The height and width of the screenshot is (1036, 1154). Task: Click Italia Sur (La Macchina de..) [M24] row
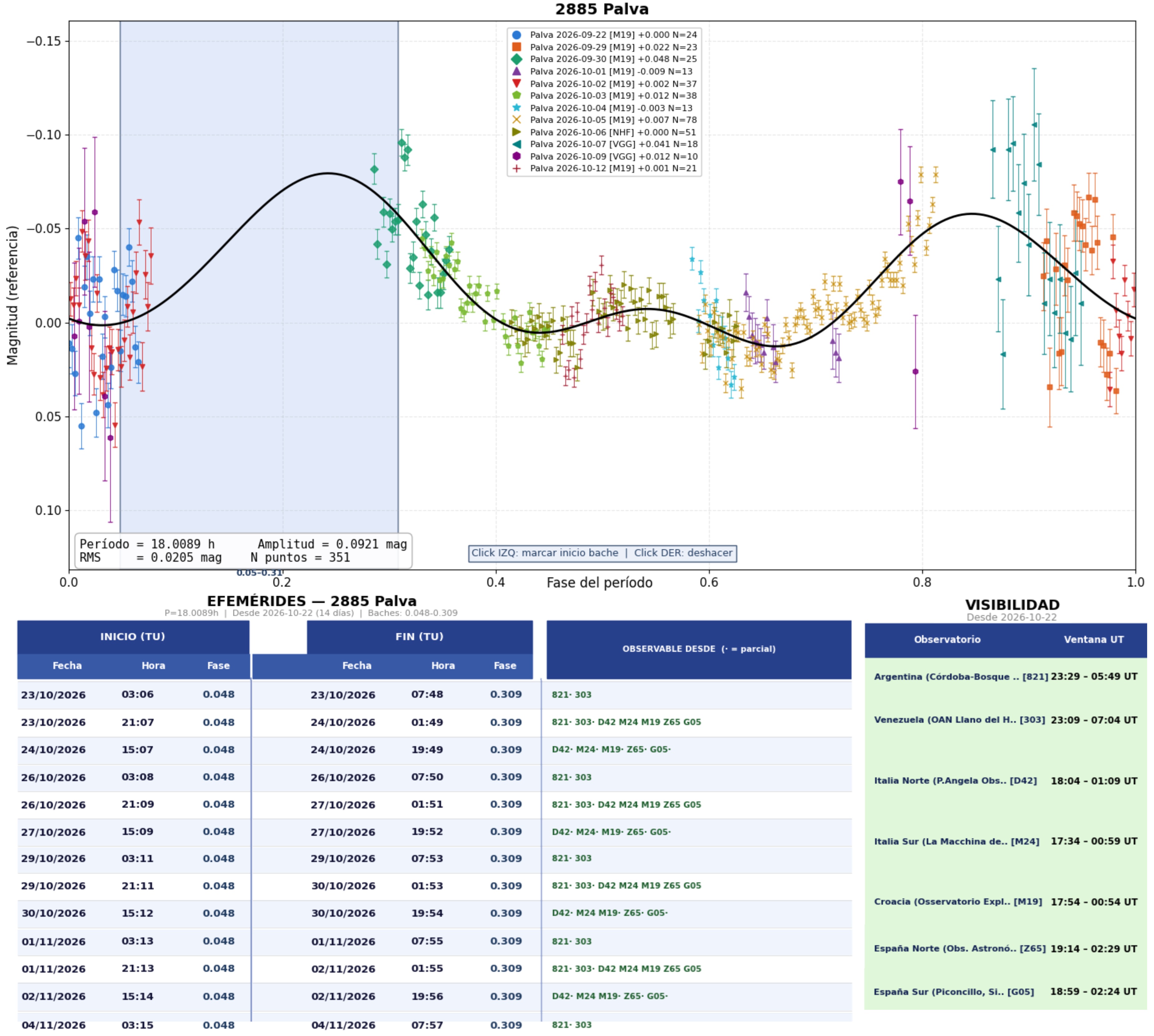(1005, 841)
